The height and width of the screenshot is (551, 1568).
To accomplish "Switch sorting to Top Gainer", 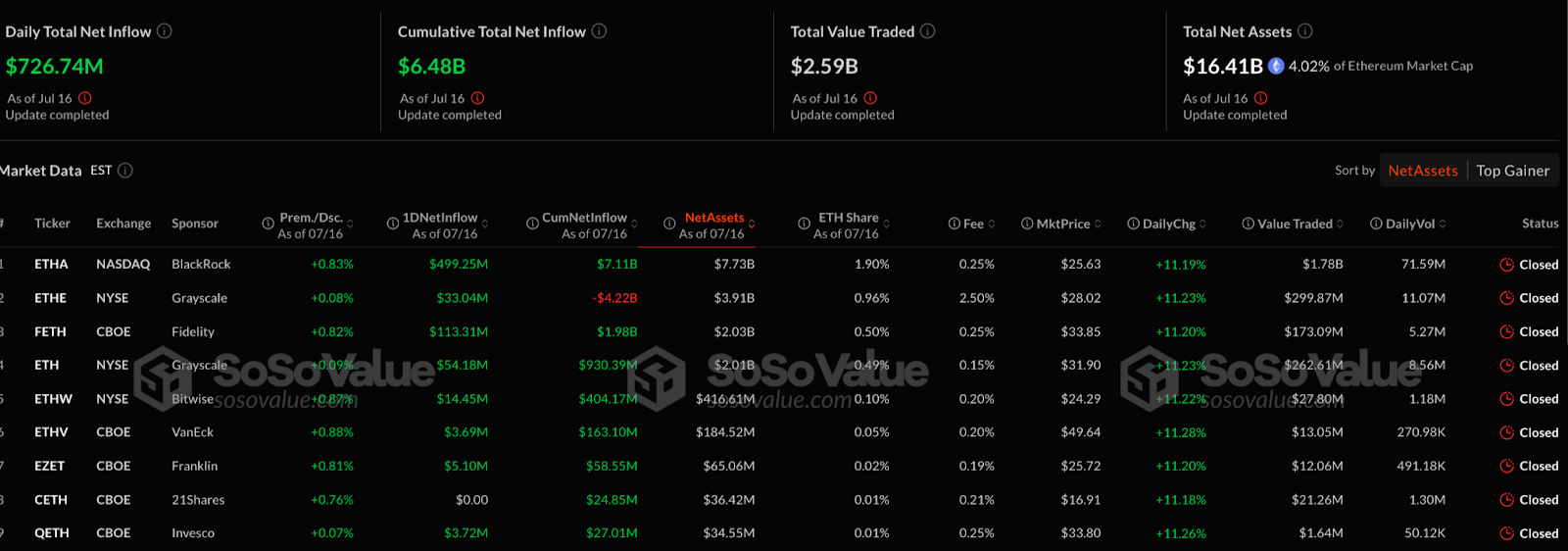I will pyautogui.click(x=1513, y=171).
